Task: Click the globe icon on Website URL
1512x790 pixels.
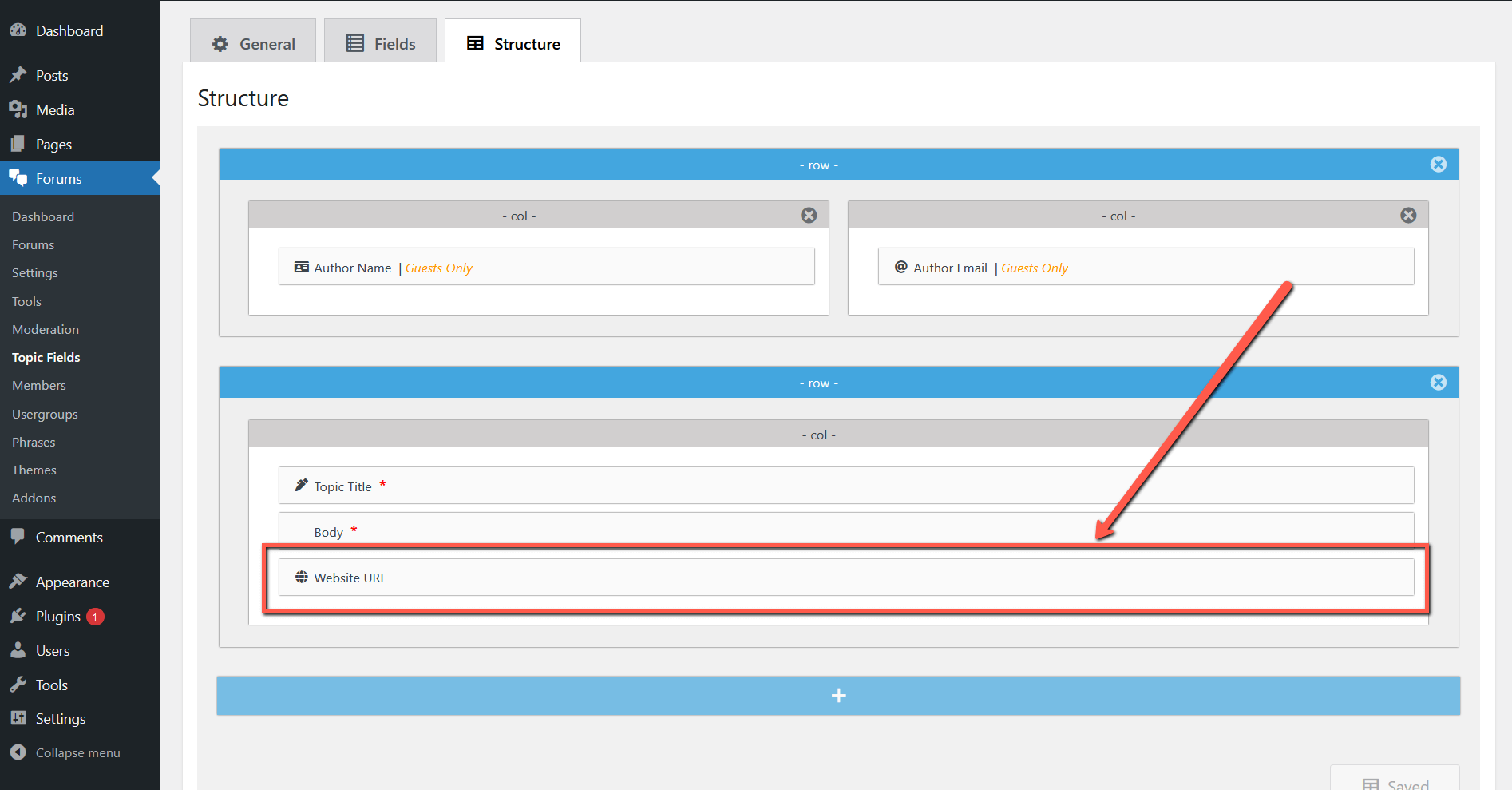Action: [301, 578]
